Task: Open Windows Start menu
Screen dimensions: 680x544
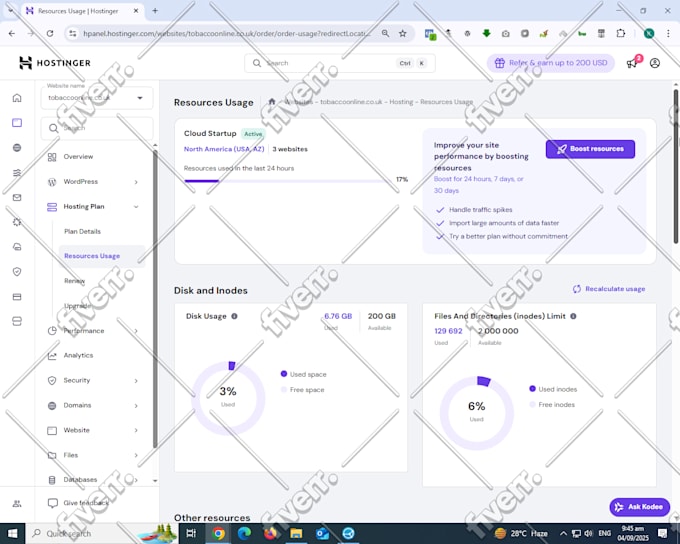Action: 13,533
